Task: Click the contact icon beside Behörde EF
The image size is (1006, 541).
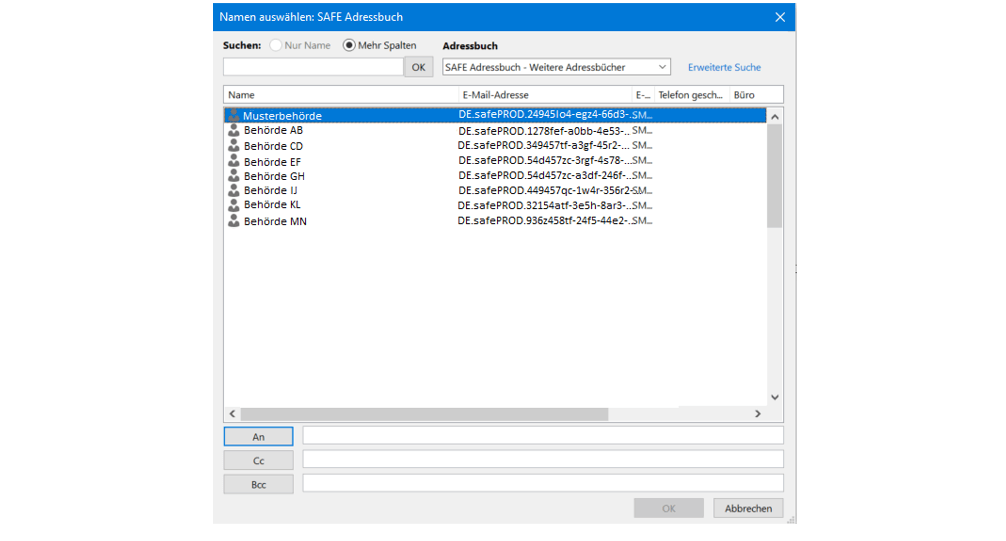Action: coord(234,161)
